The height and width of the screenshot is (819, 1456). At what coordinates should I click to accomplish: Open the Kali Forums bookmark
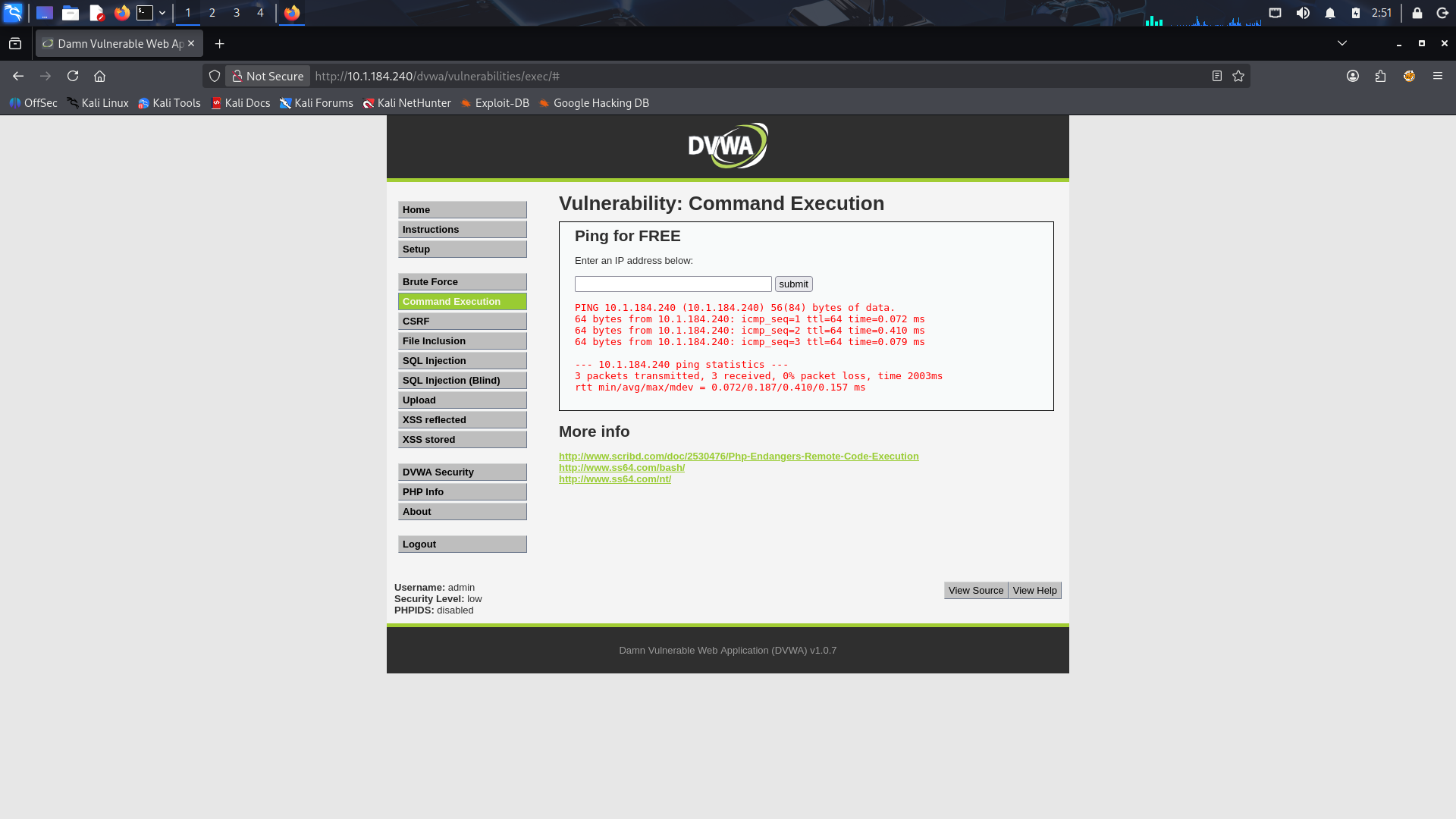(x=316, y=103)
